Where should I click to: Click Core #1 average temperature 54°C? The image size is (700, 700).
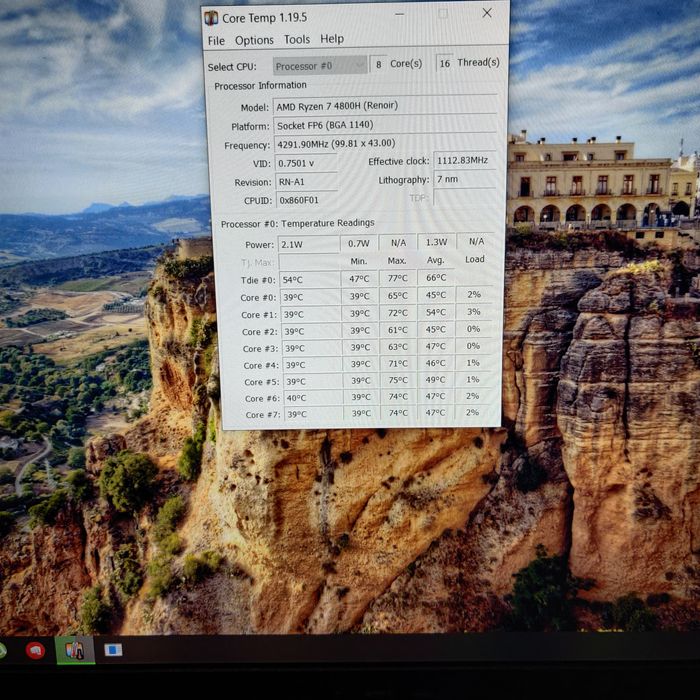[x=436, y=312]
